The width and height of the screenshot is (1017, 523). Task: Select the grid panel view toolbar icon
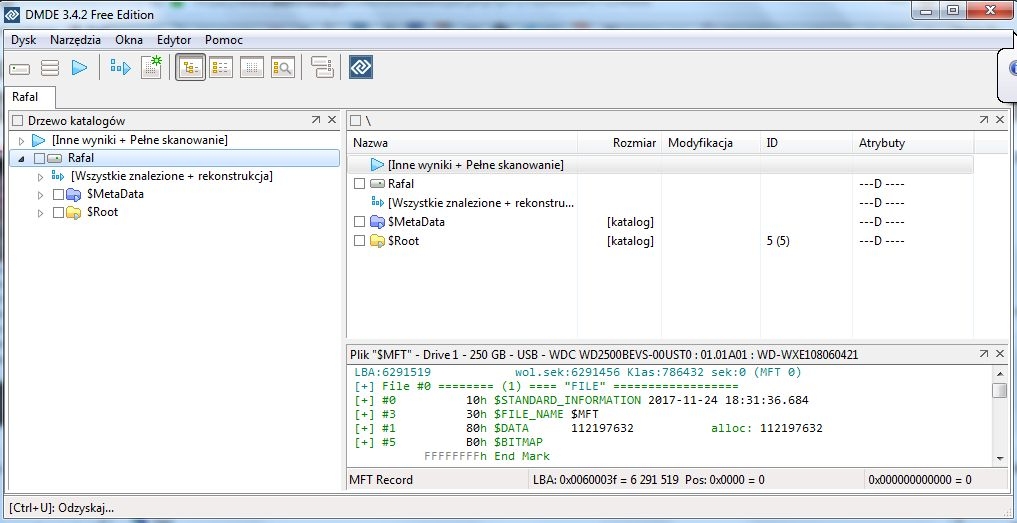coord(252,67)
